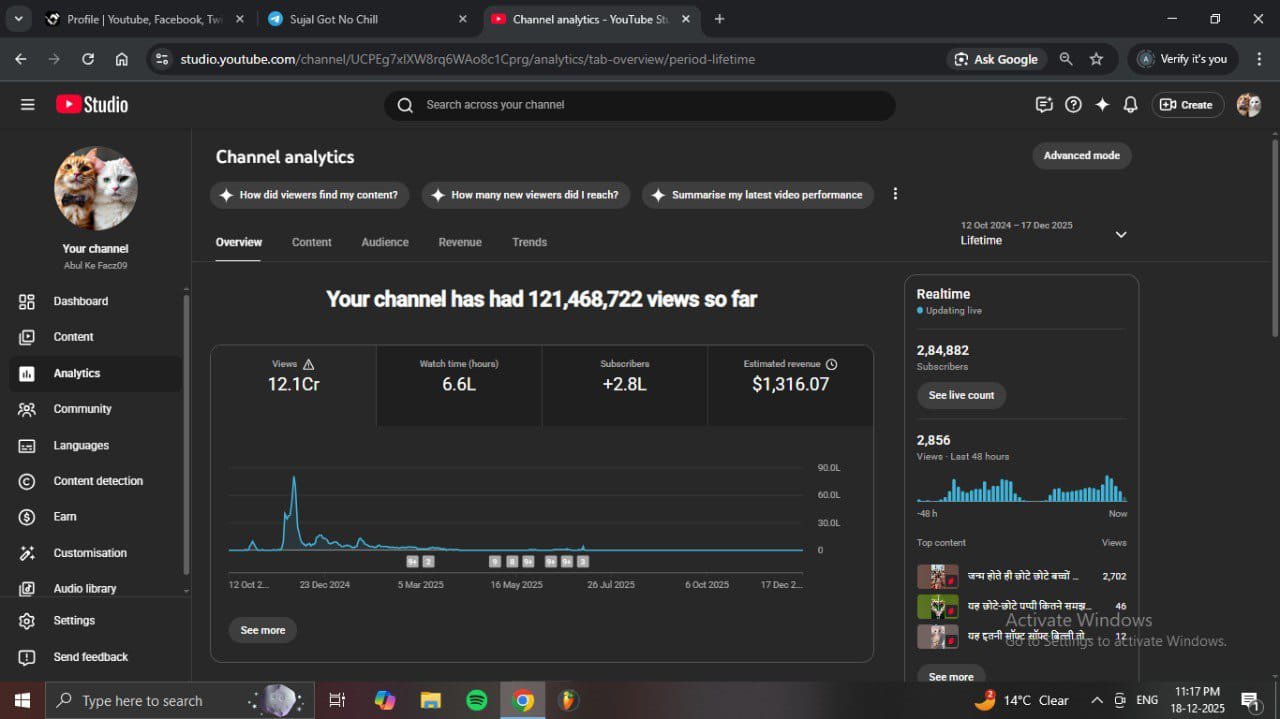
Task: Switch to the Revenue tab
Action: click(460, 242)
